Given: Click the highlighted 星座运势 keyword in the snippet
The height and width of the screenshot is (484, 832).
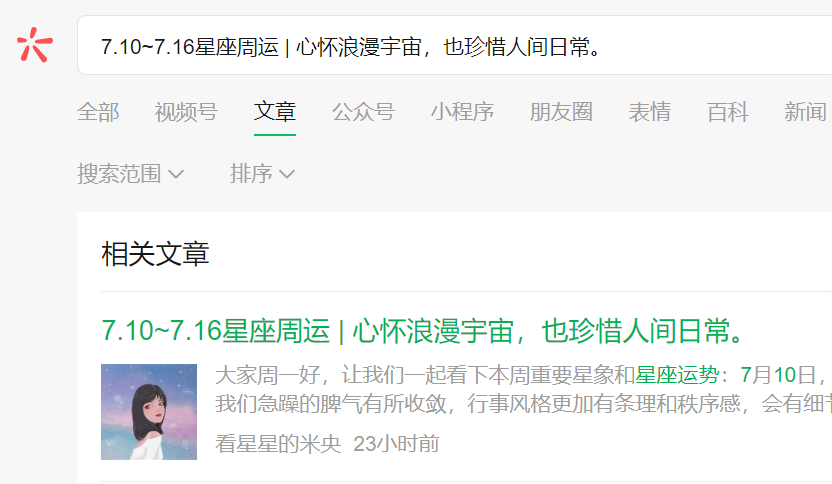Looking at the screenshot, I should (677, 375).
